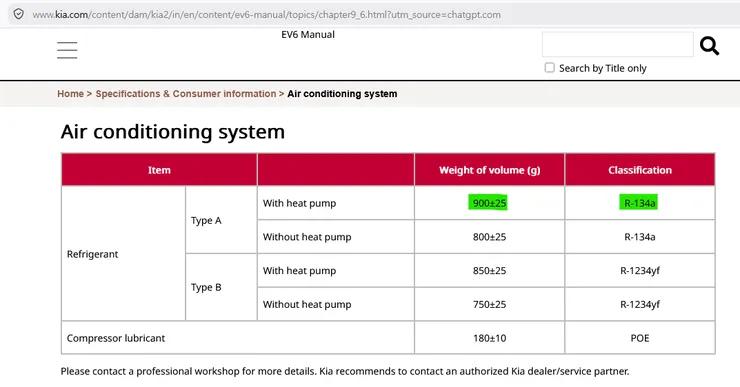Select the Type B row label

(x=206, y=287)
